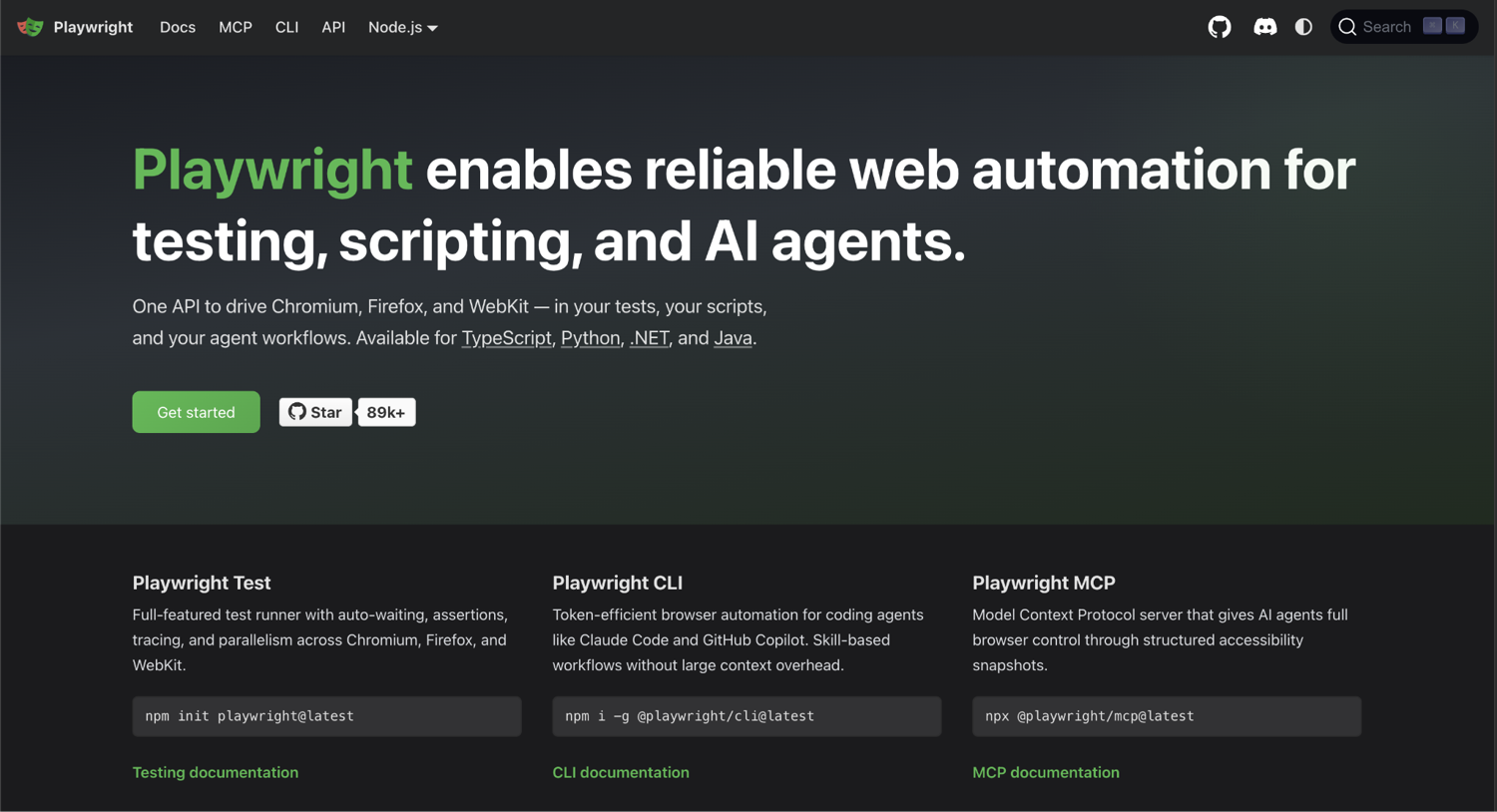
Task: Open CLI documentation link
Action: [x=621, y=772]
